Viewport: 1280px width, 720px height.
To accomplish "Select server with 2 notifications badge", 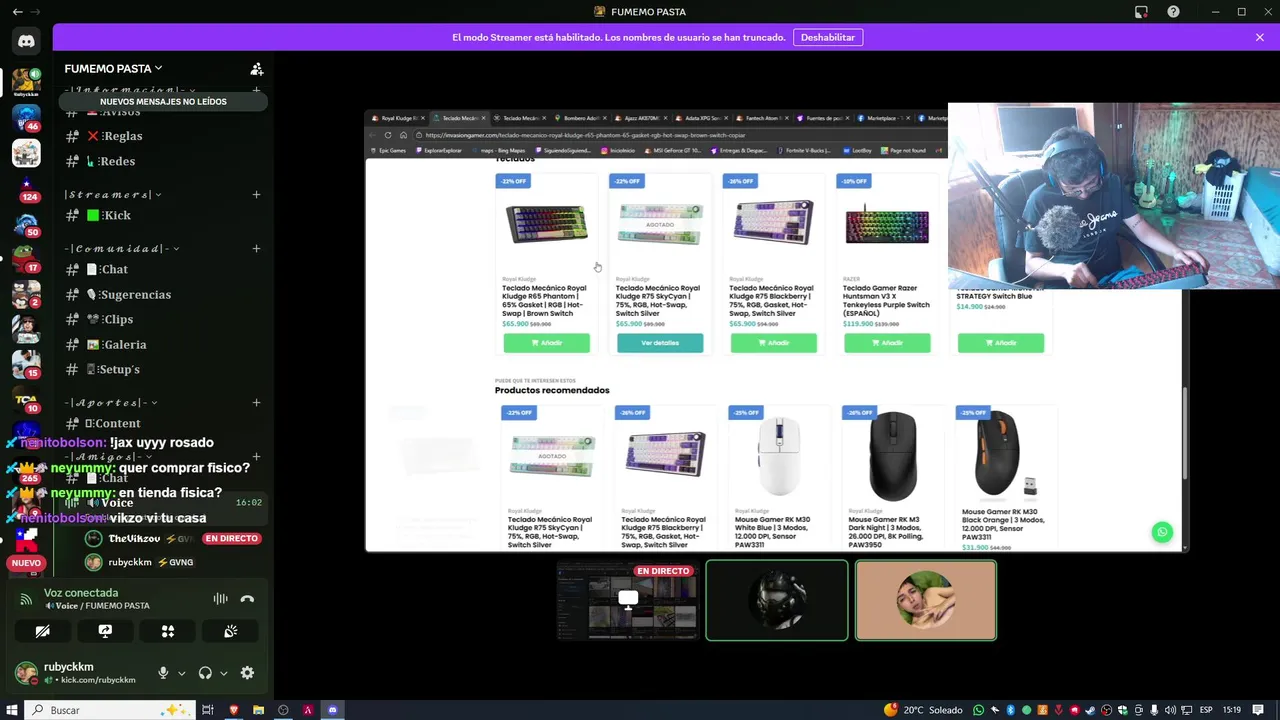I will (26, 294).
